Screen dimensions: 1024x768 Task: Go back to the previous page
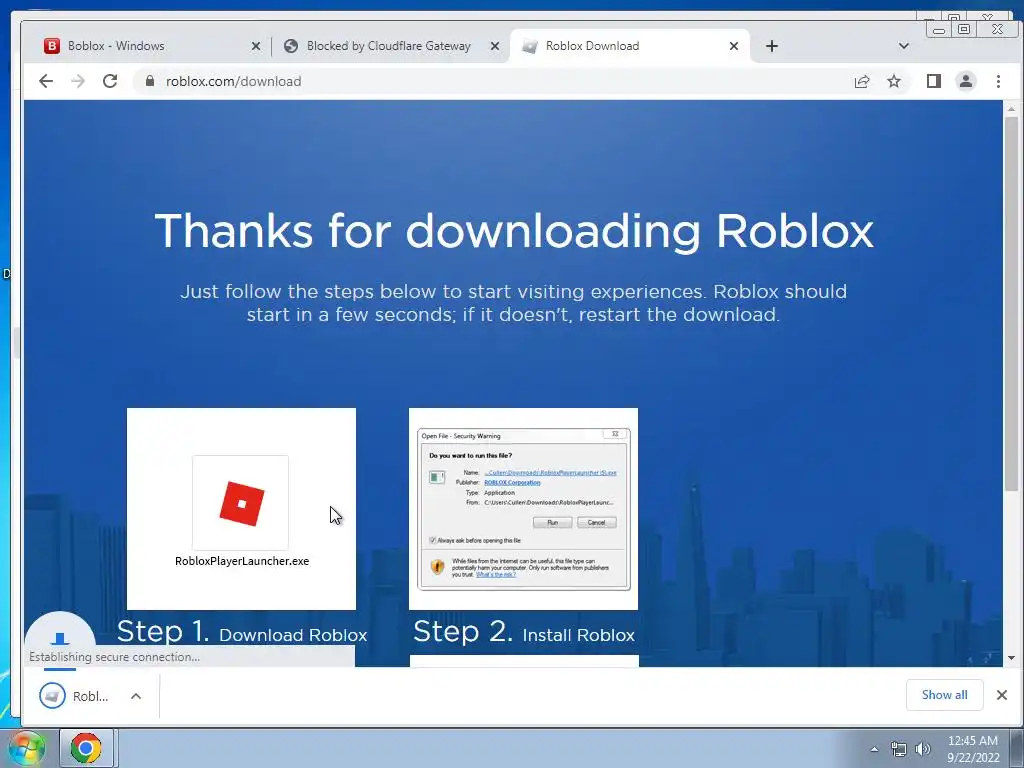click(46, 81)
